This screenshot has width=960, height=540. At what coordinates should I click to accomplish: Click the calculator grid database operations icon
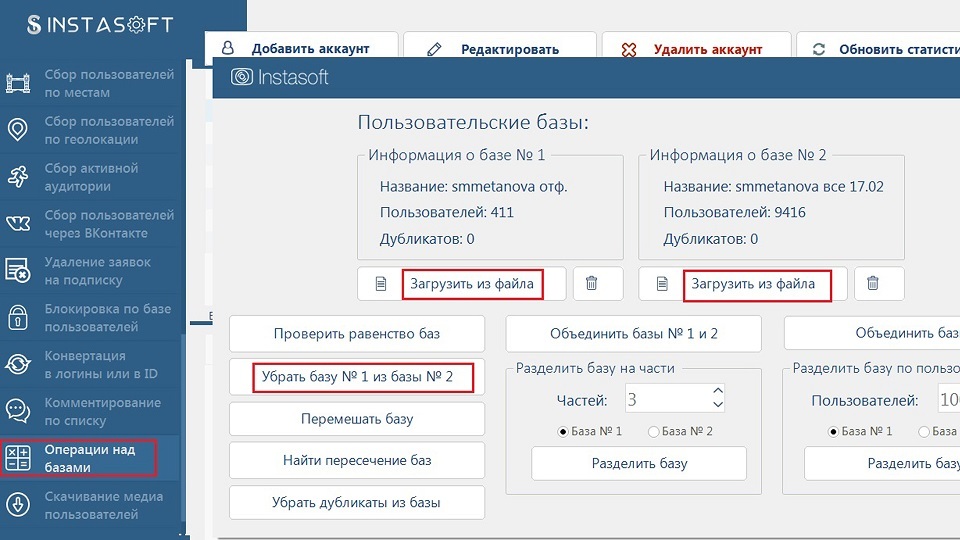tap(18, 458)
